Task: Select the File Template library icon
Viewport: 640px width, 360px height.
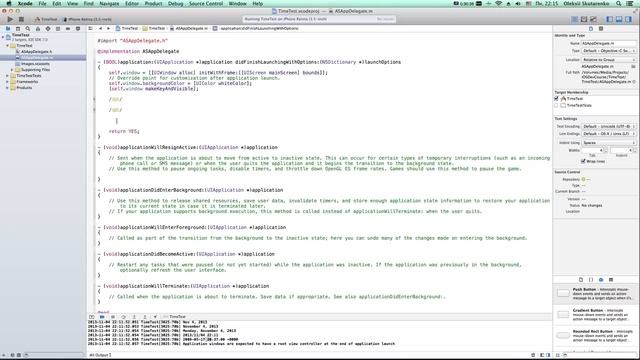Action: pyautogui.click(x=581, y=280)
